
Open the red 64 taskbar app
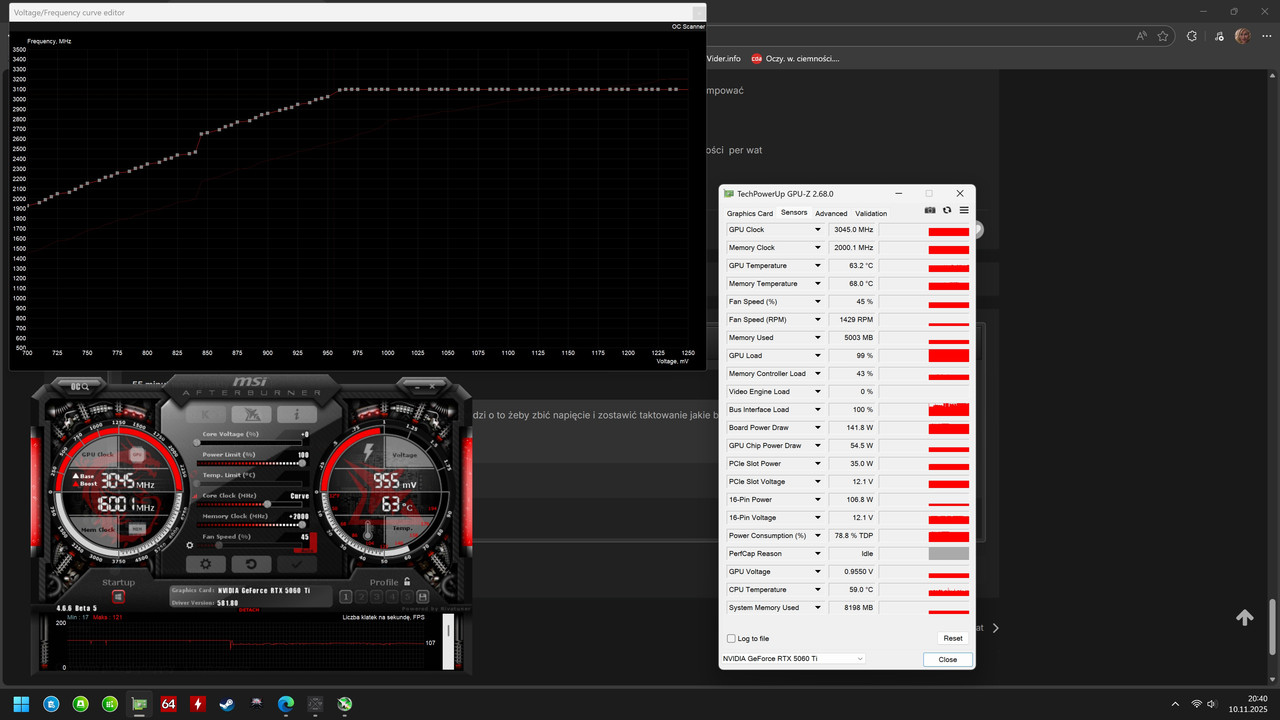coord(168,704)
